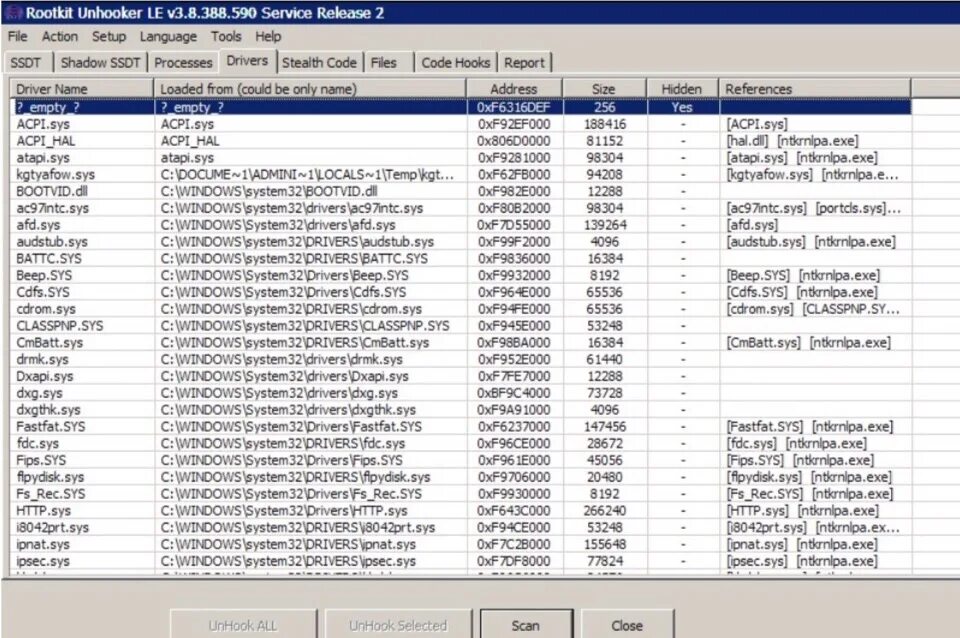Viewport: 960px width, 638px height.
Task: Click address 0xBF9C4000 of dxg.sys
Action: [x=514, y=393]
